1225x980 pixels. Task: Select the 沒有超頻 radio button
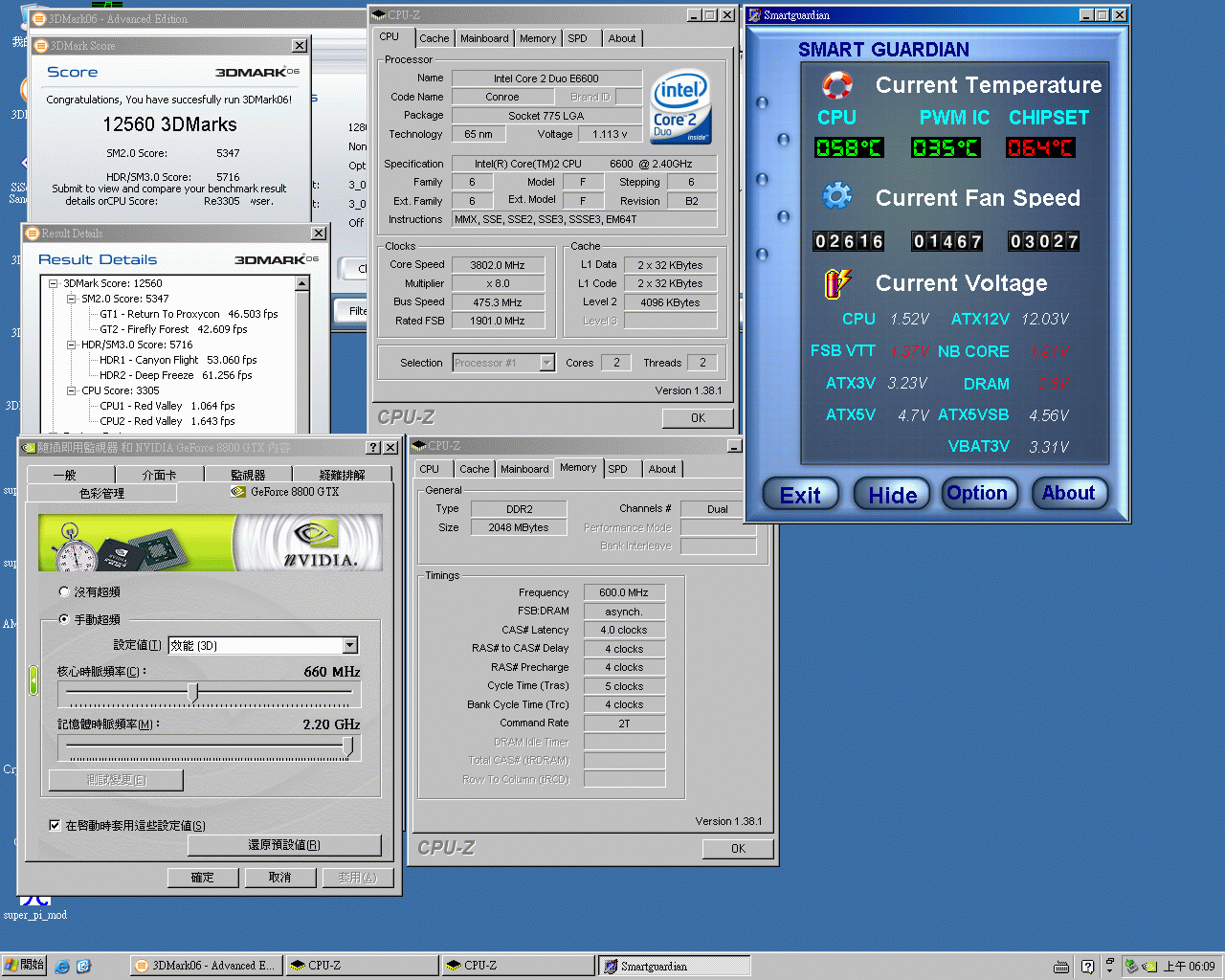tap(64, 591)
